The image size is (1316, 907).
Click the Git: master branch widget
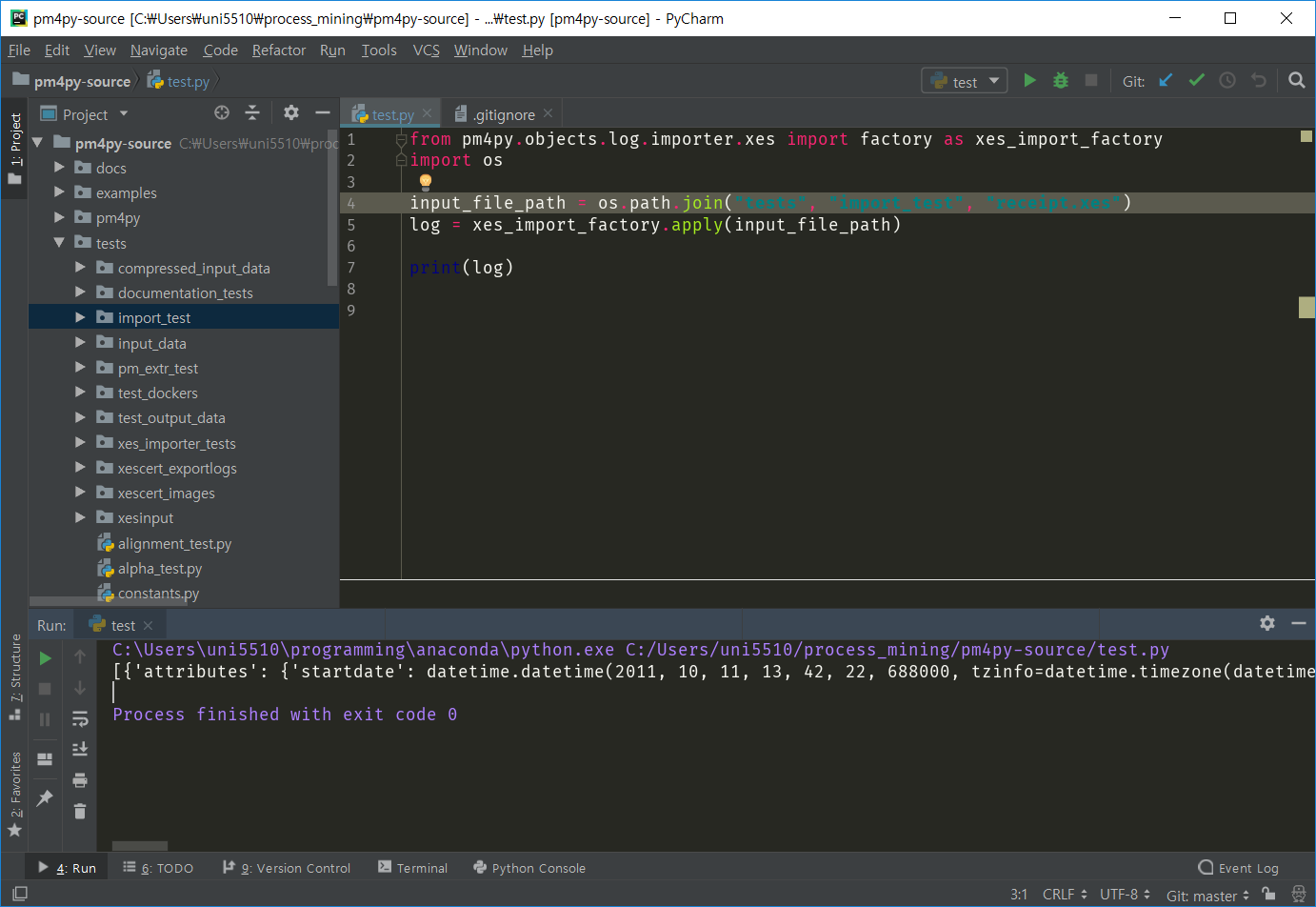(x=1207, y=895)
